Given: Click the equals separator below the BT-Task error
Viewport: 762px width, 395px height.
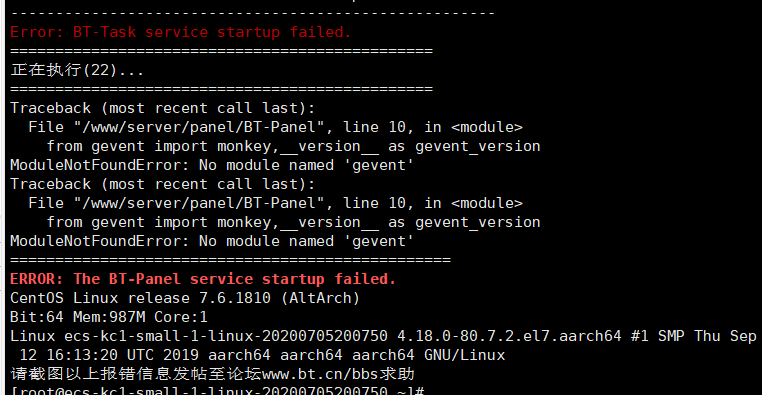Looking at the screenshot, I should [x=221, y=51].
